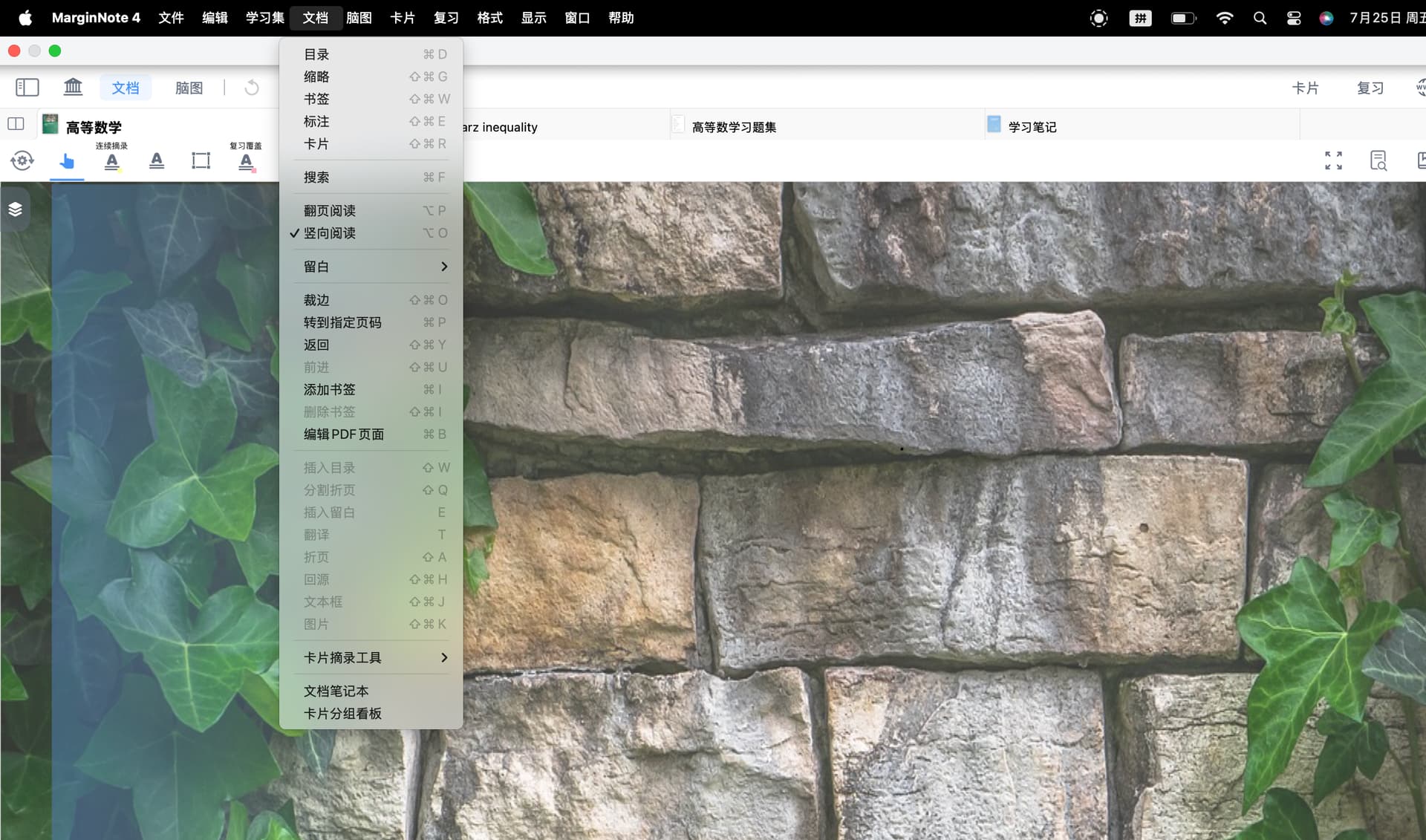
Task: Click the Wi-Fi status icon
Action: click(x=1225, y=18)
